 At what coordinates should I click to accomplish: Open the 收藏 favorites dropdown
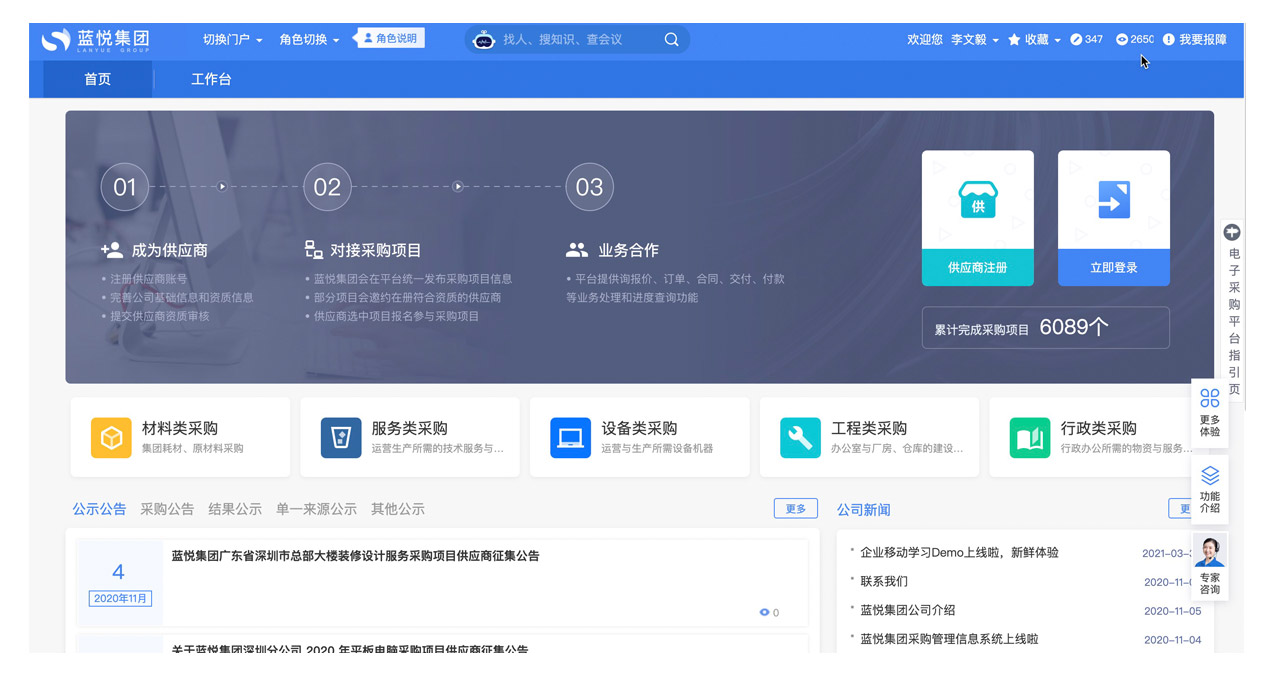[1034, 40]
